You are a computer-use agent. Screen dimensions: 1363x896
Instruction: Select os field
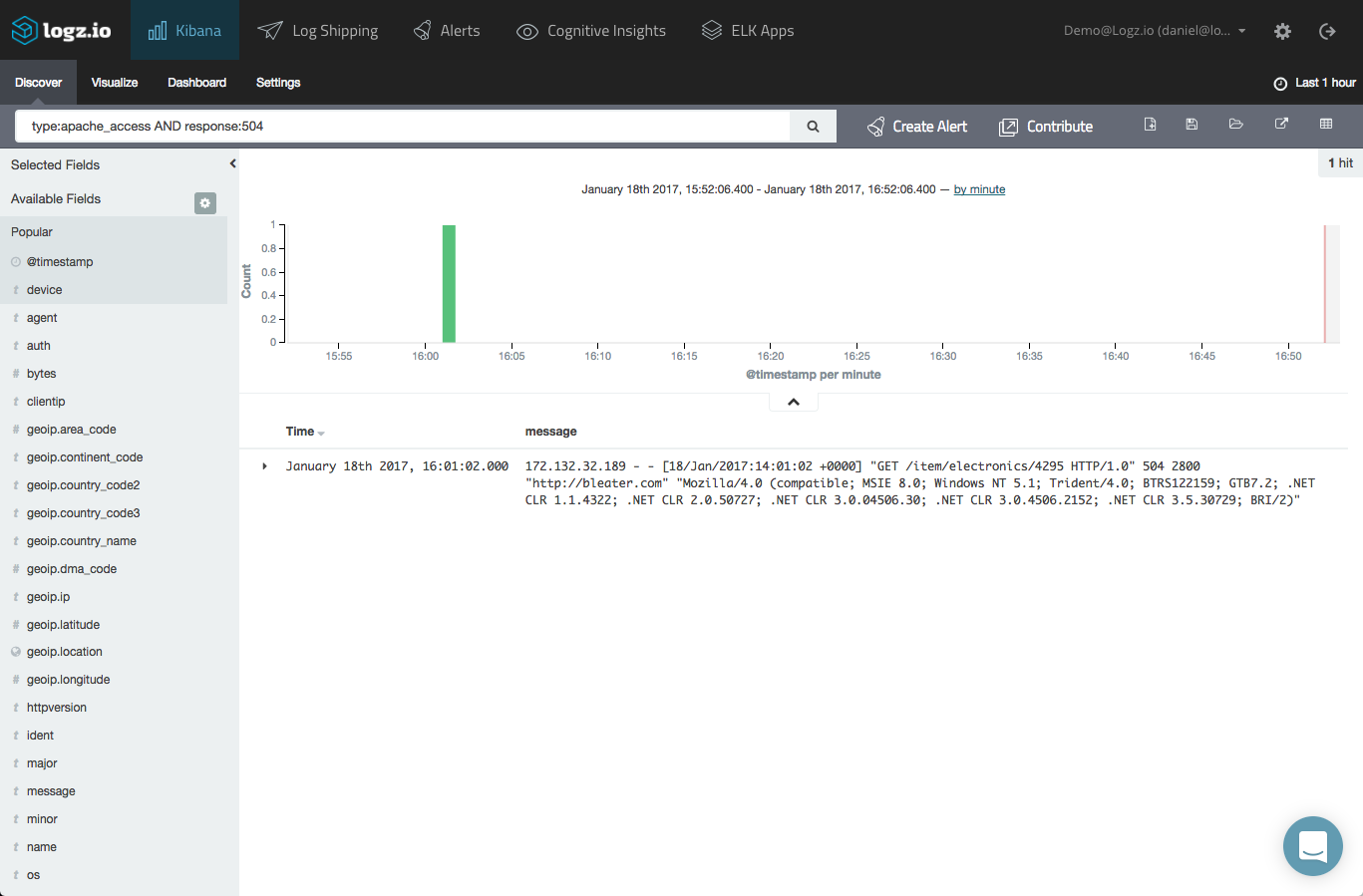pos(34,875)
